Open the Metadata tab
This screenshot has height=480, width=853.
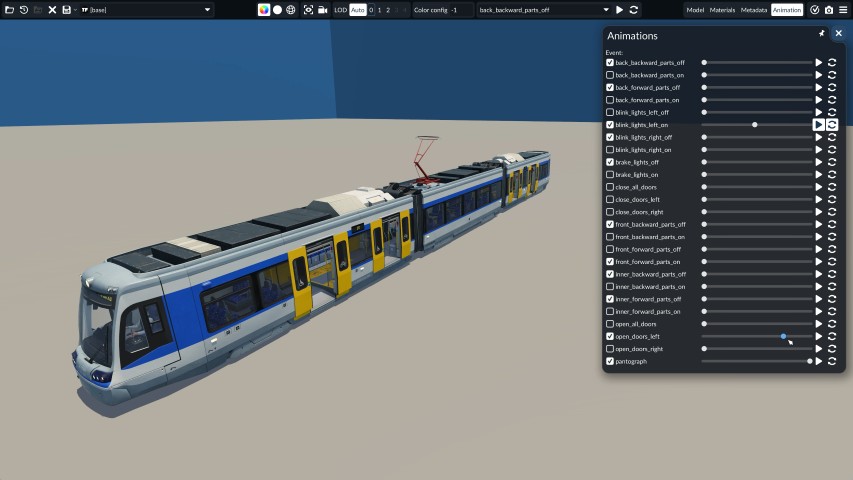click(x=753, y=10)
